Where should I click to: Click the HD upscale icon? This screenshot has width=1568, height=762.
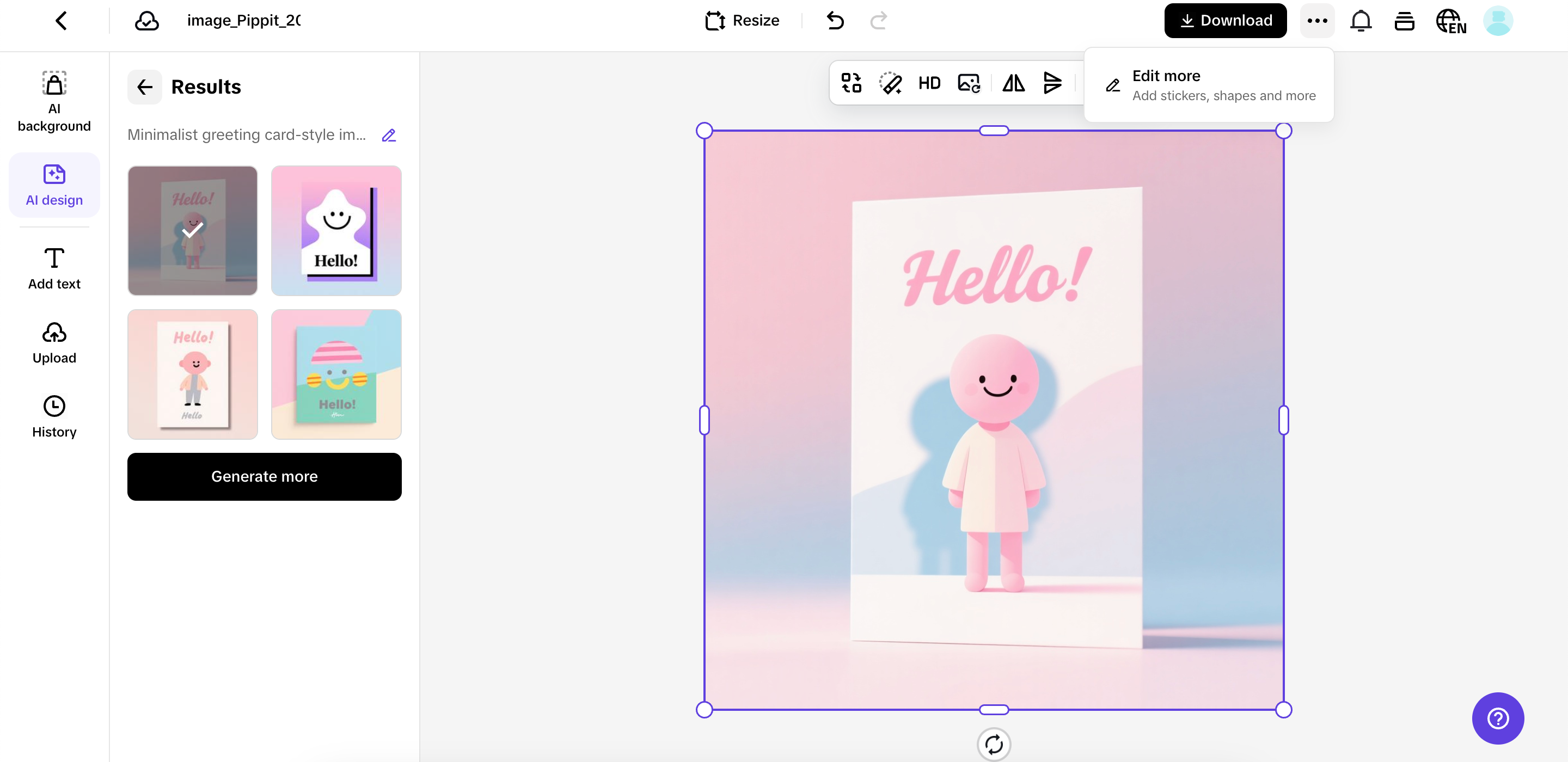(x=929, y=83)
